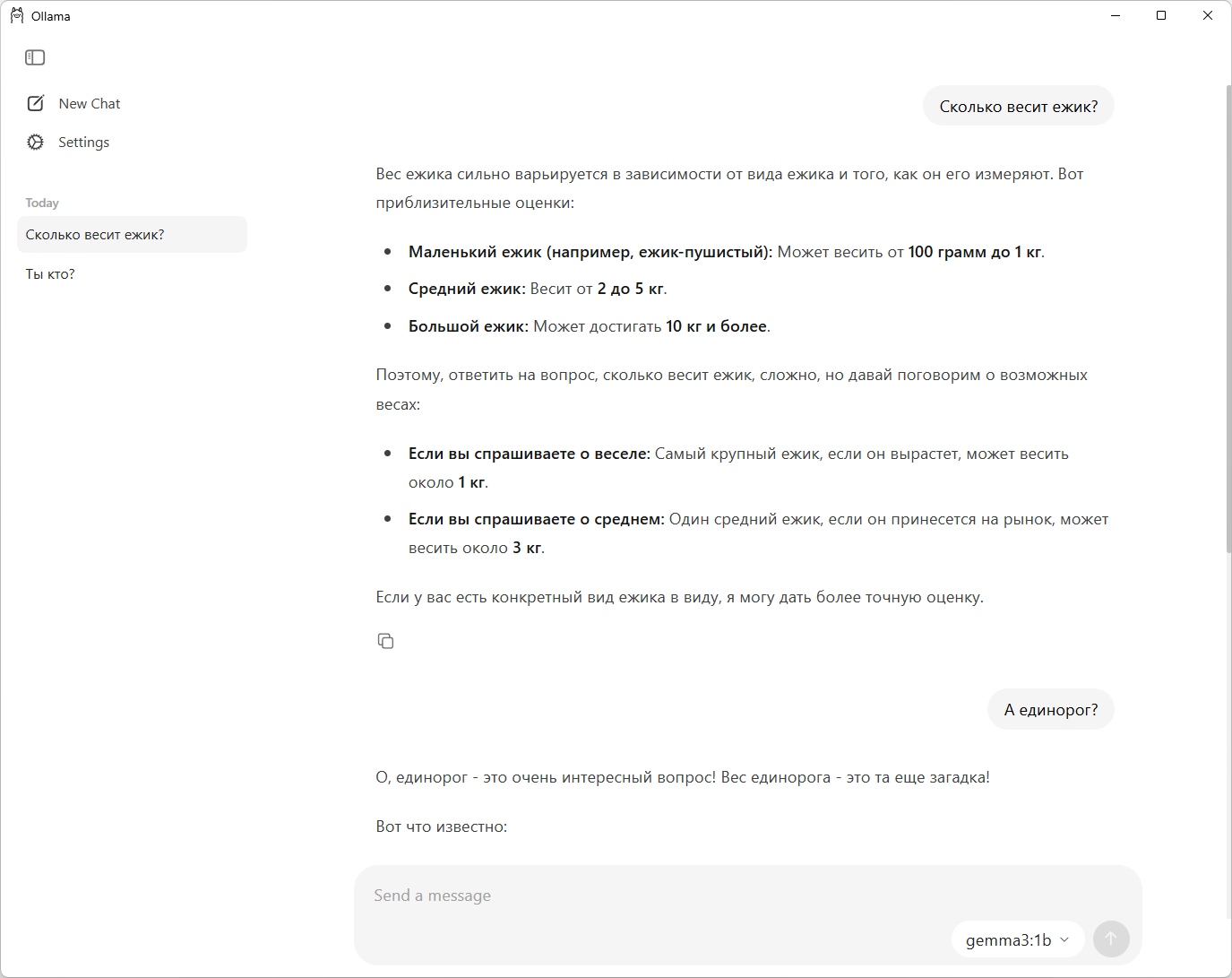The width and height of the screenshot is (1232, 978).
Task: Open Settings from the sidebar label
Action: click(84, 143)
